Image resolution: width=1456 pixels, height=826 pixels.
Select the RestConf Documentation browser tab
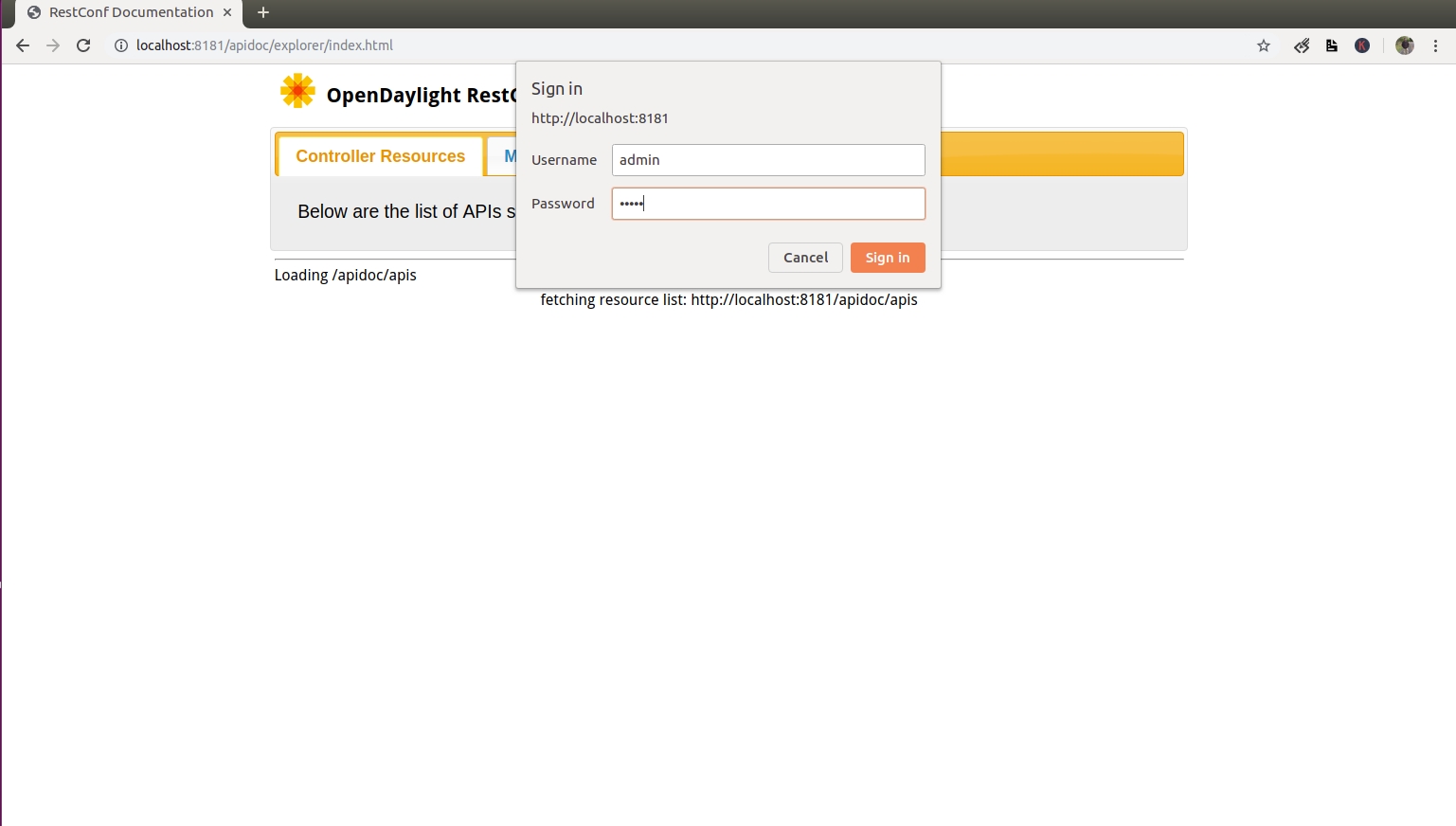coord(130,13)
